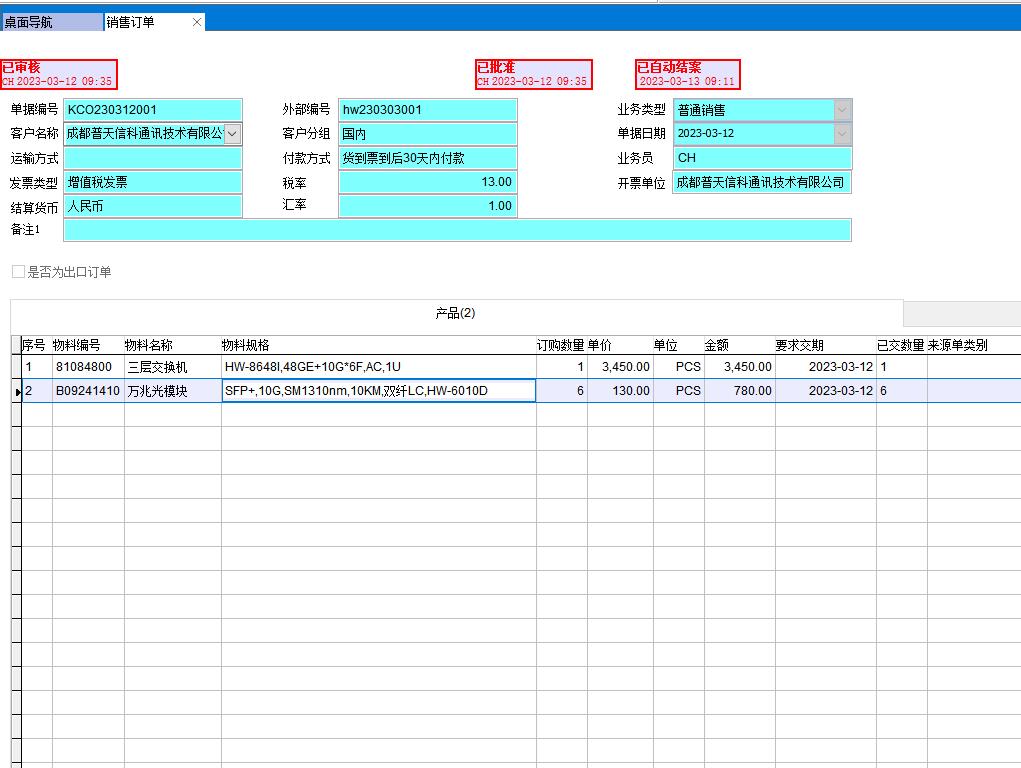Click the 单据编号 field KCO230312001
The width and height of the screenshot is (1021, 768).
[x=150, y=109]
